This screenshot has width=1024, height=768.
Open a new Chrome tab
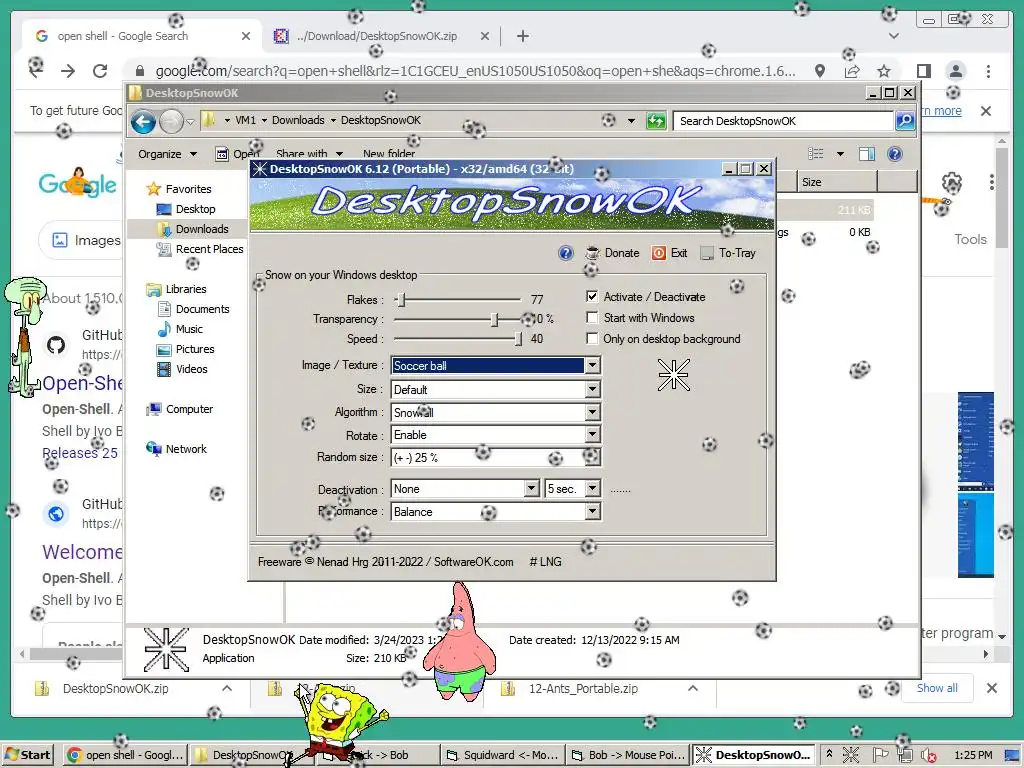(522, 36)
